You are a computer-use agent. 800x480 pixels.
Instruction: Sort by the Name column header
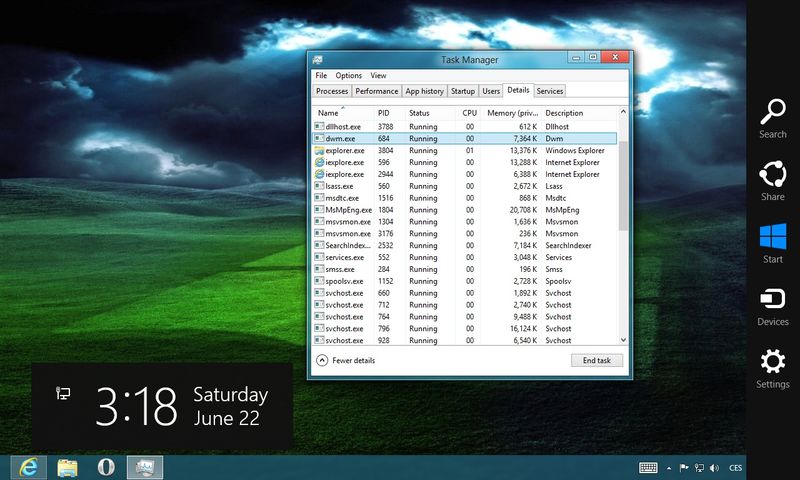(342, 113)
